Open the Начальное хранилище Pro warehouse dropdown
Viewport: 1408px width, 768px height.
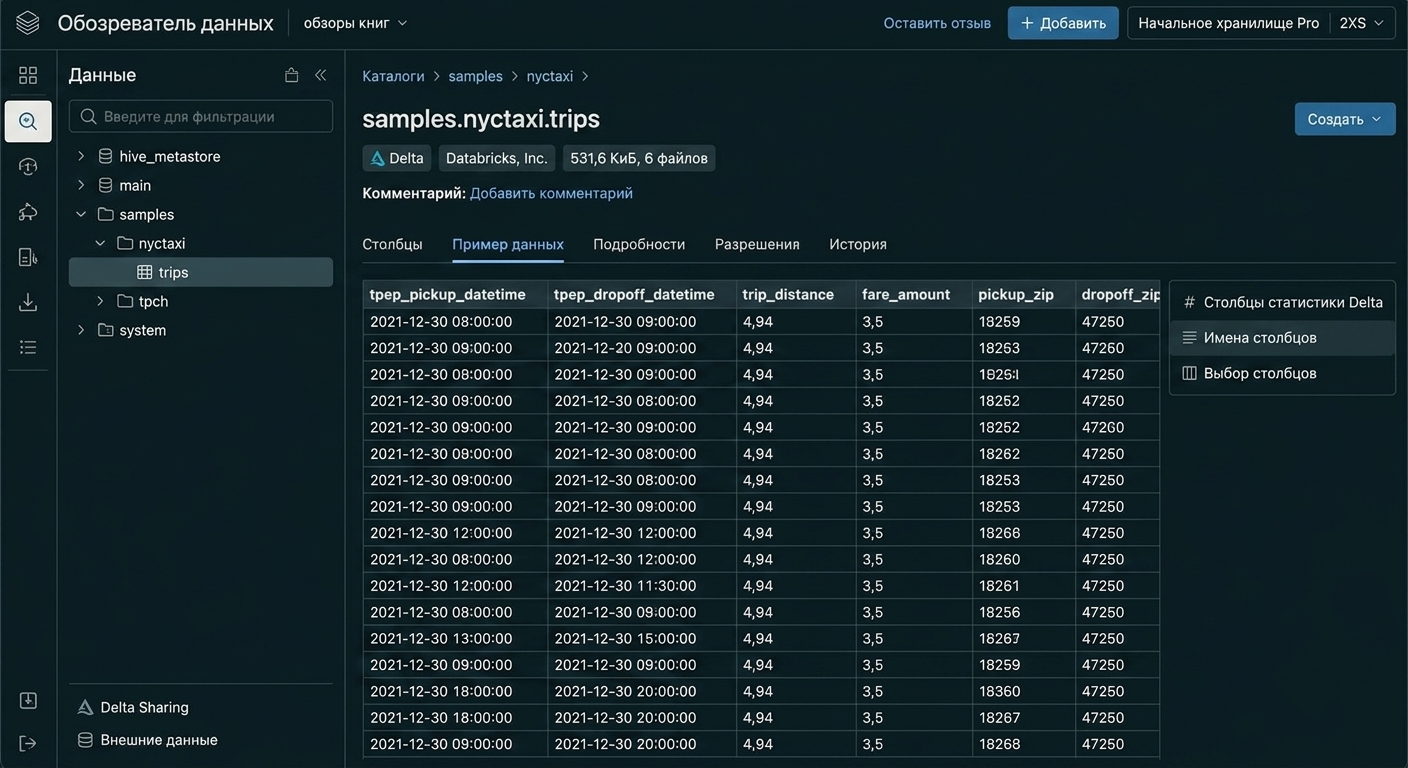[x=1261, y=23]
